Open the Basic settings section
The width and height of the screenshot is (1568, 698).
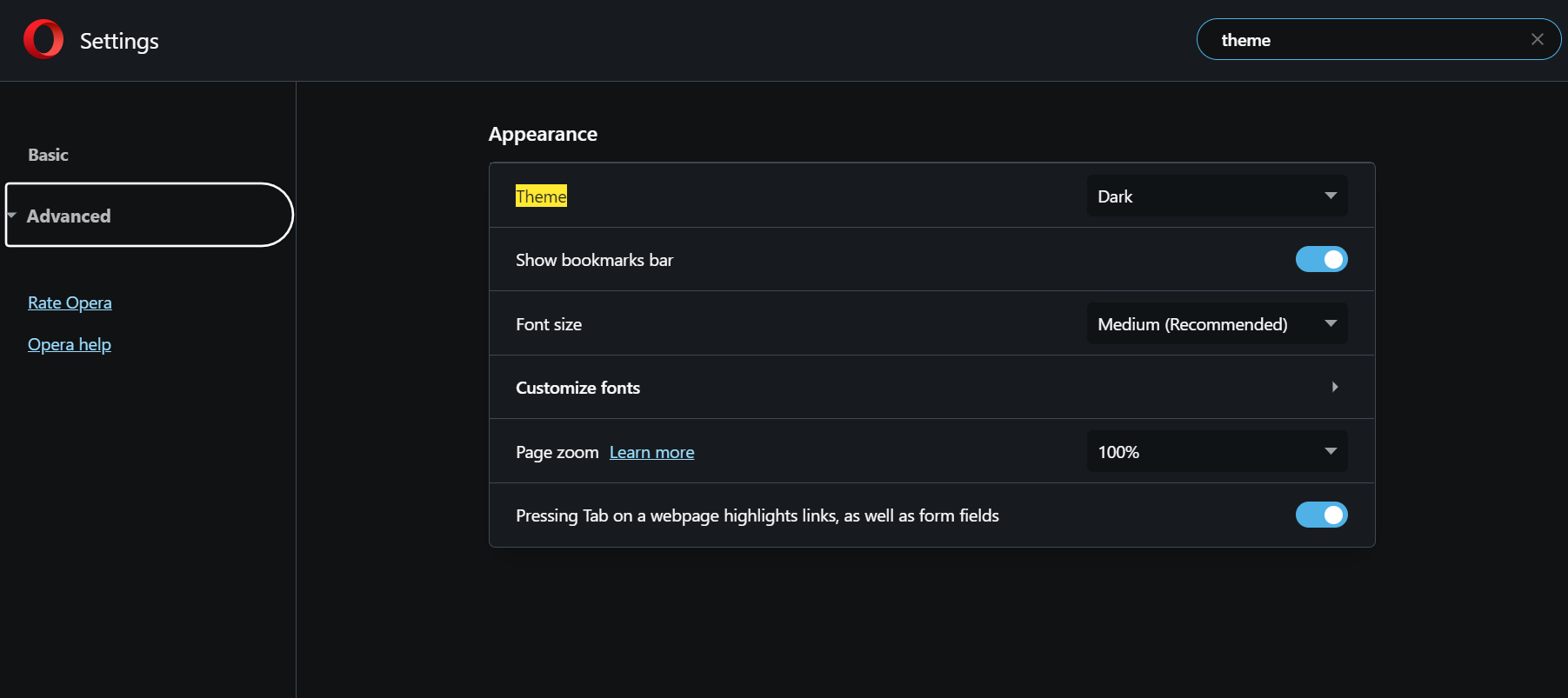click(x=48, y=155)
